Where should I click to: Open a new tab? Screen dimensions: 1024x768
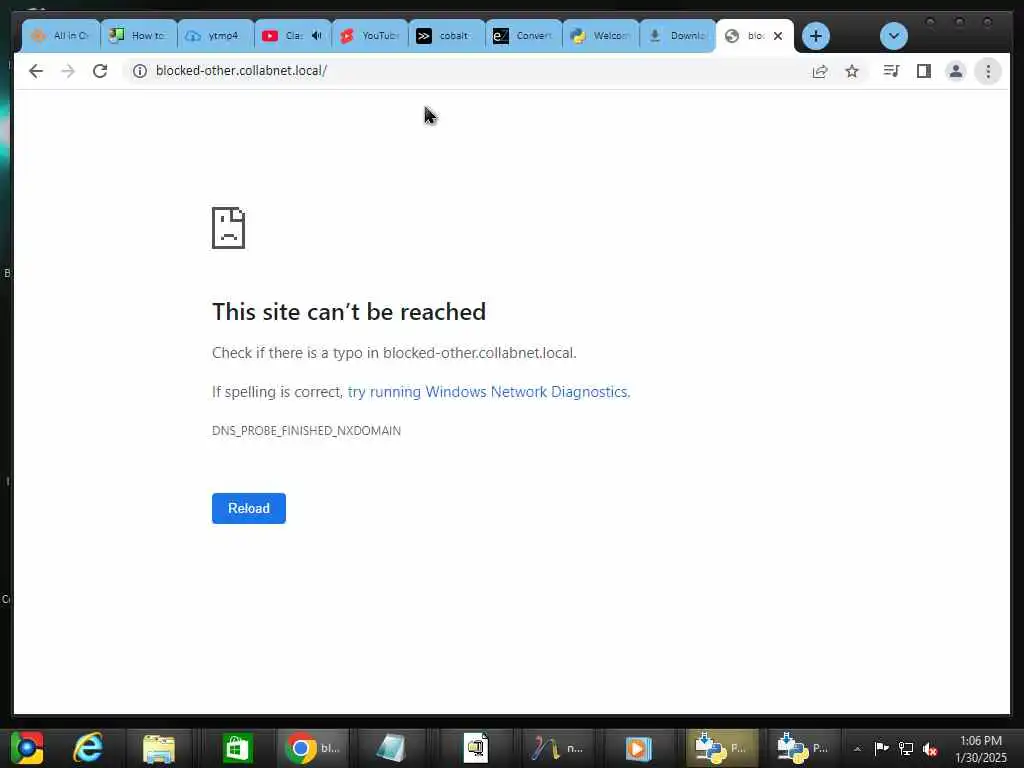816,36
